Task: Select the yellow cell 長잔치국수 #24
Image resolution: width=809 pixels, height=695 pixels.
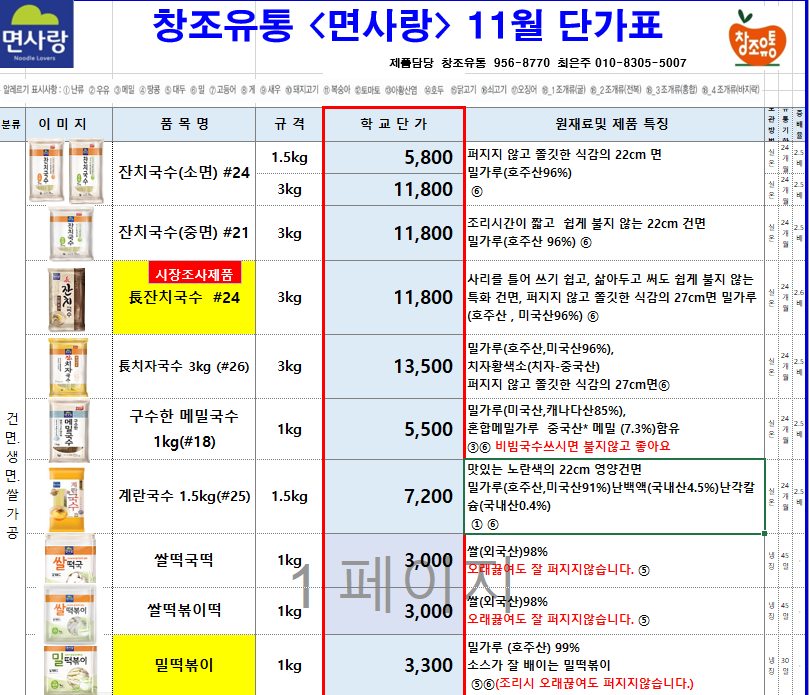Action: point(184,298)
